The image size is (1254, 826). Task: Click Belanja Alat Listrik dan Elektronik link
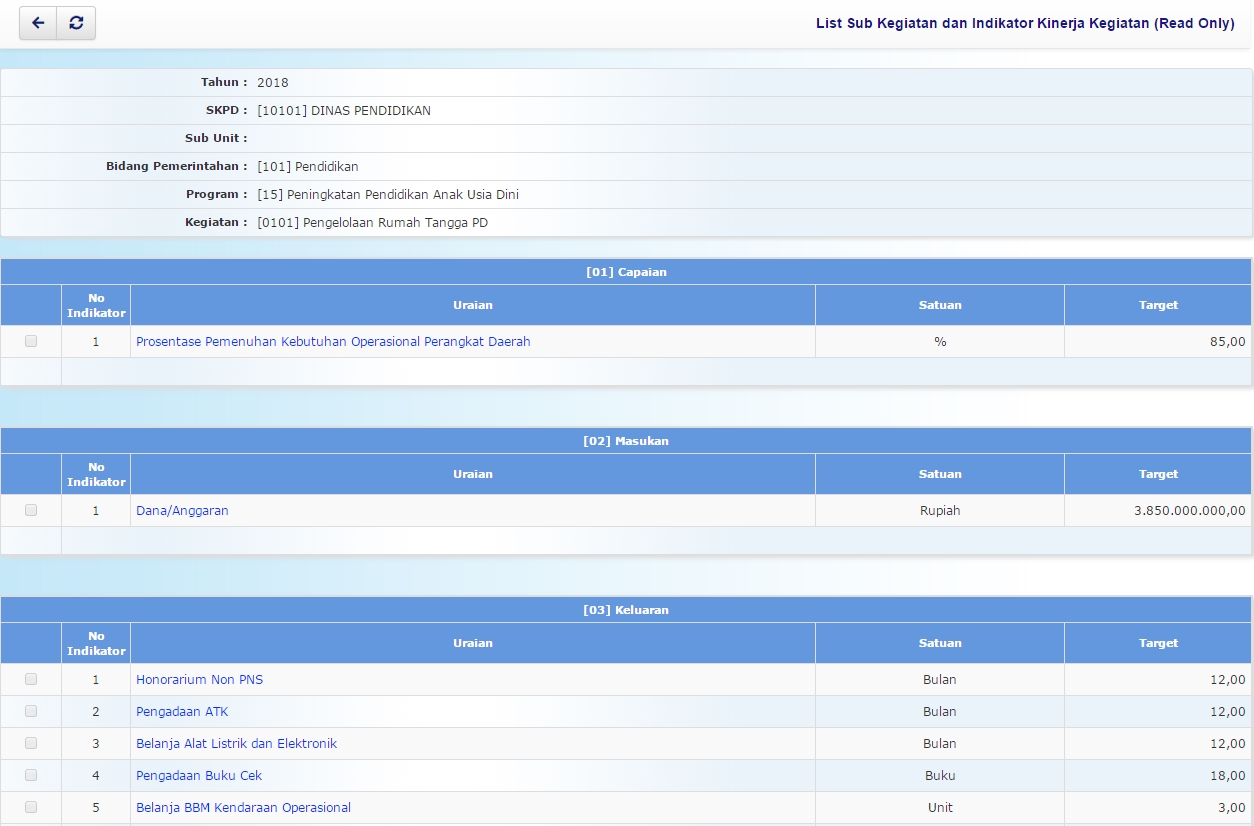236,744
